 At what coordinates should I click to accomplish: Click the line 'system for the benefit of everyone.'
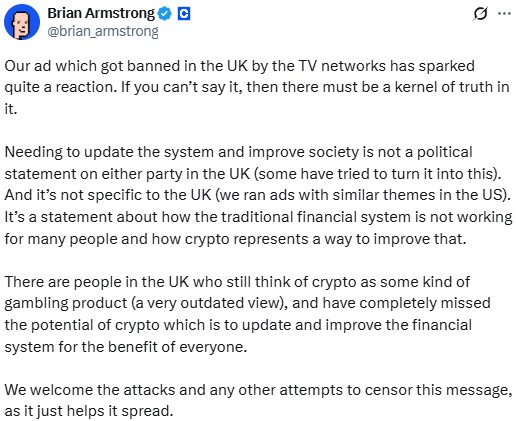tap(126, 347)
